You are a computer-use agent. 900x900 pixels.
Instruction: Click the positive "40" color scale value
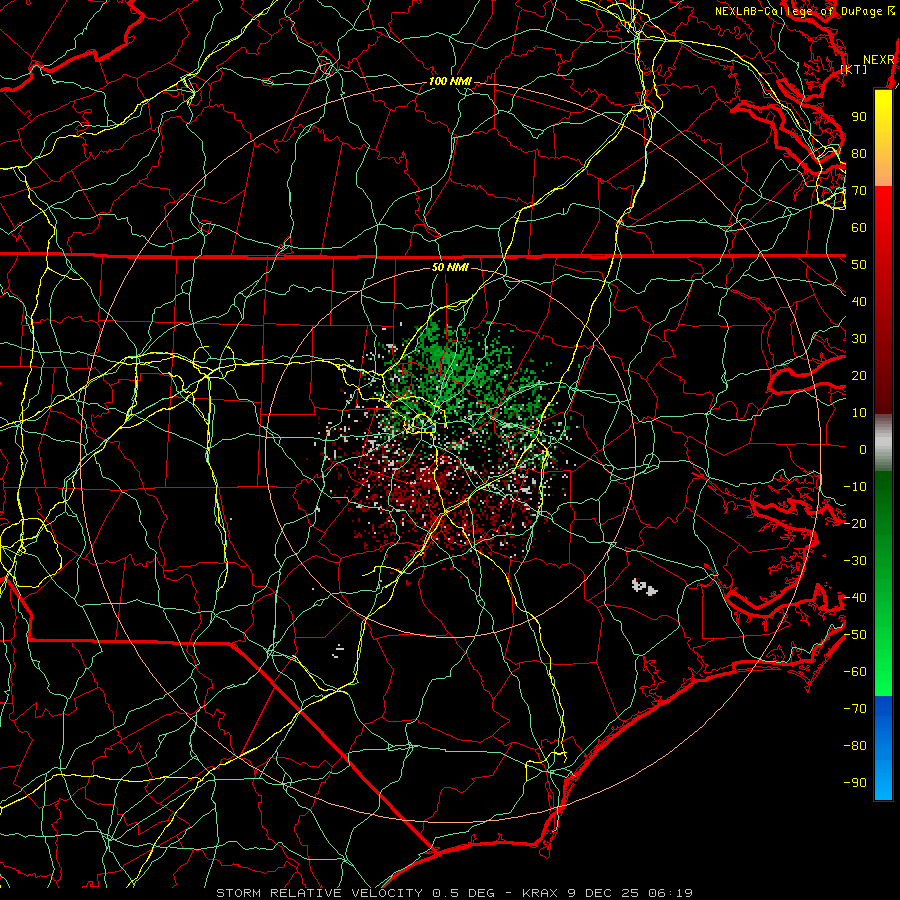coord(859,302)
